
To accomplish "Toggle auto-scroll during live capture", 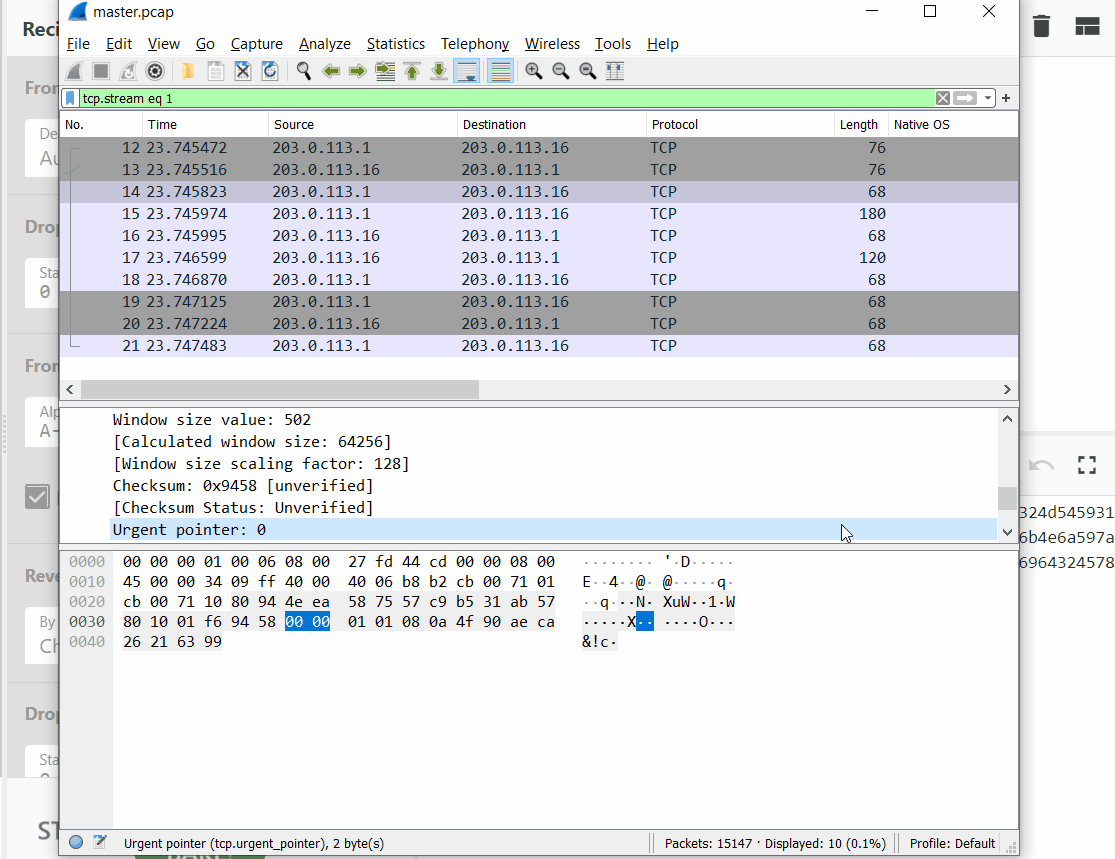I will (x=467, y=71).
